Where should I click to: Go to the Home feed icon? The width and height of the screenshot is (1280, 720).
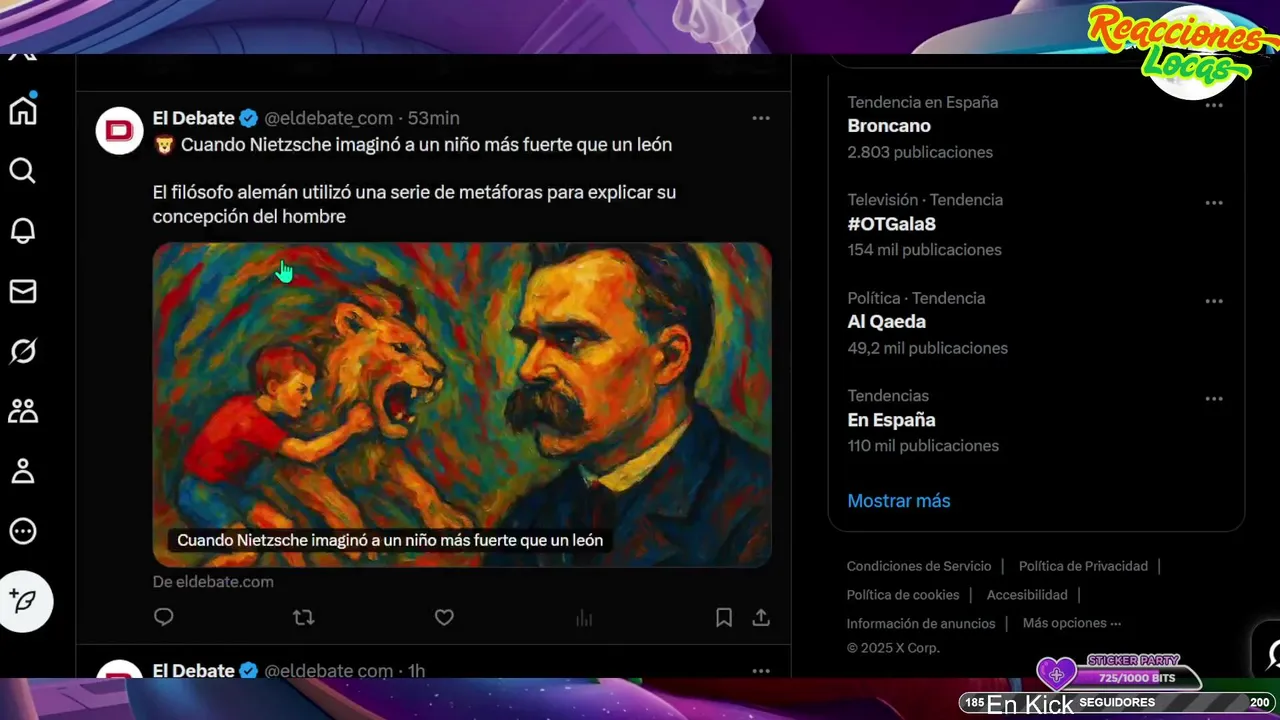pos(23,111)
